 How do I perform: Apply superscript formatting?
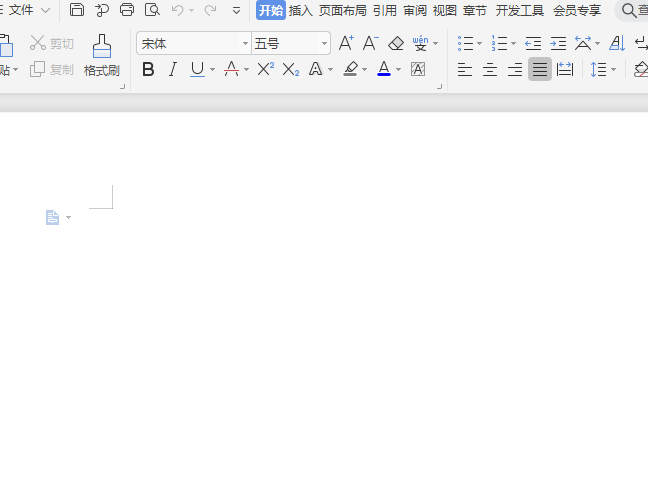click(x=265, y=69)
